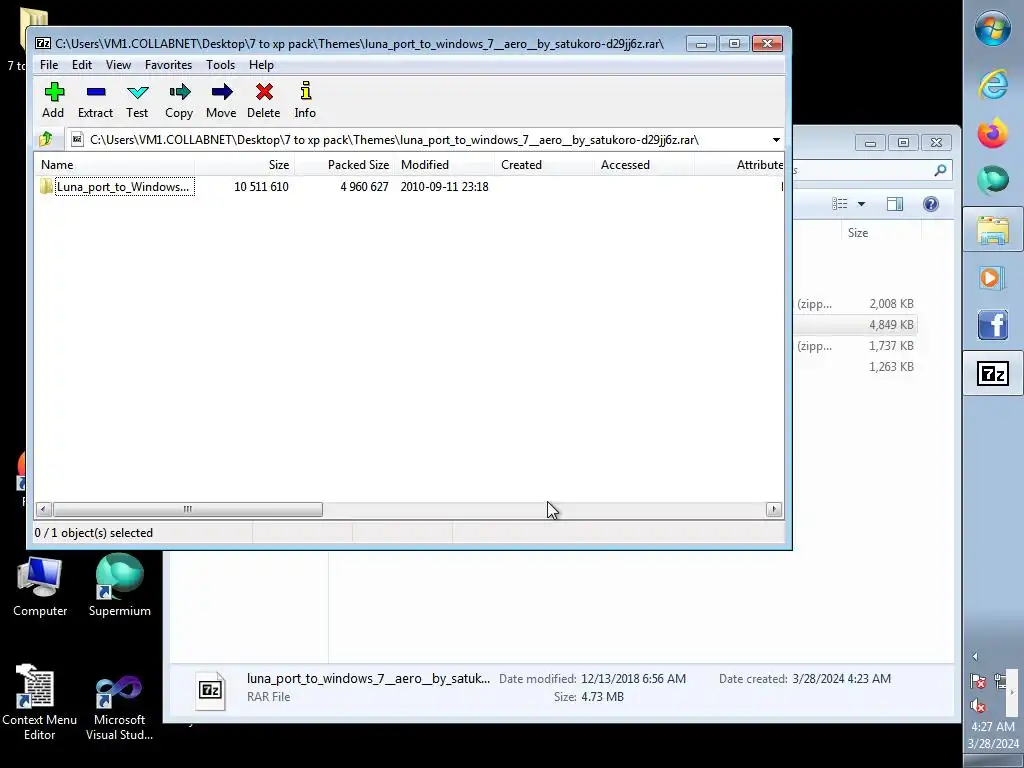
Task: Open the Favorites menu
Action: [168, 65]
